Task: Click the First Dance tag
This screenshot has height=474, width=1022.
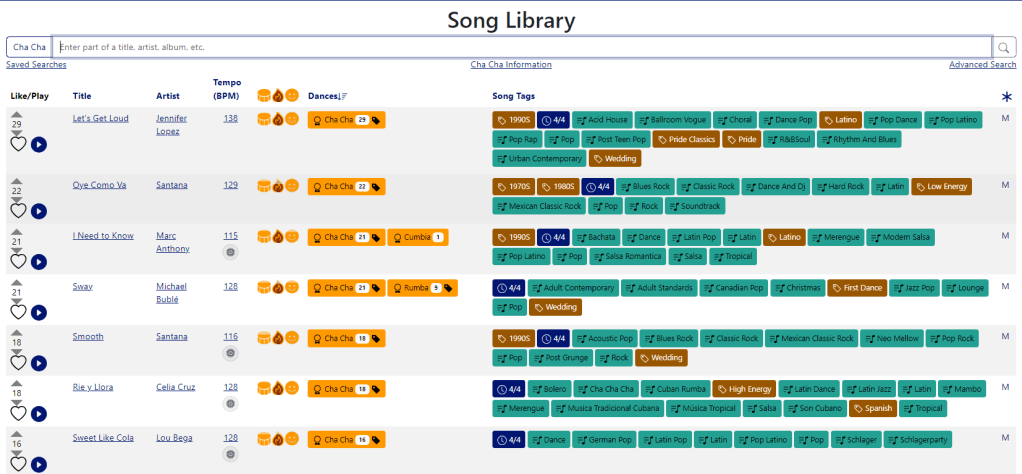Action: click(x=856, y=288)
